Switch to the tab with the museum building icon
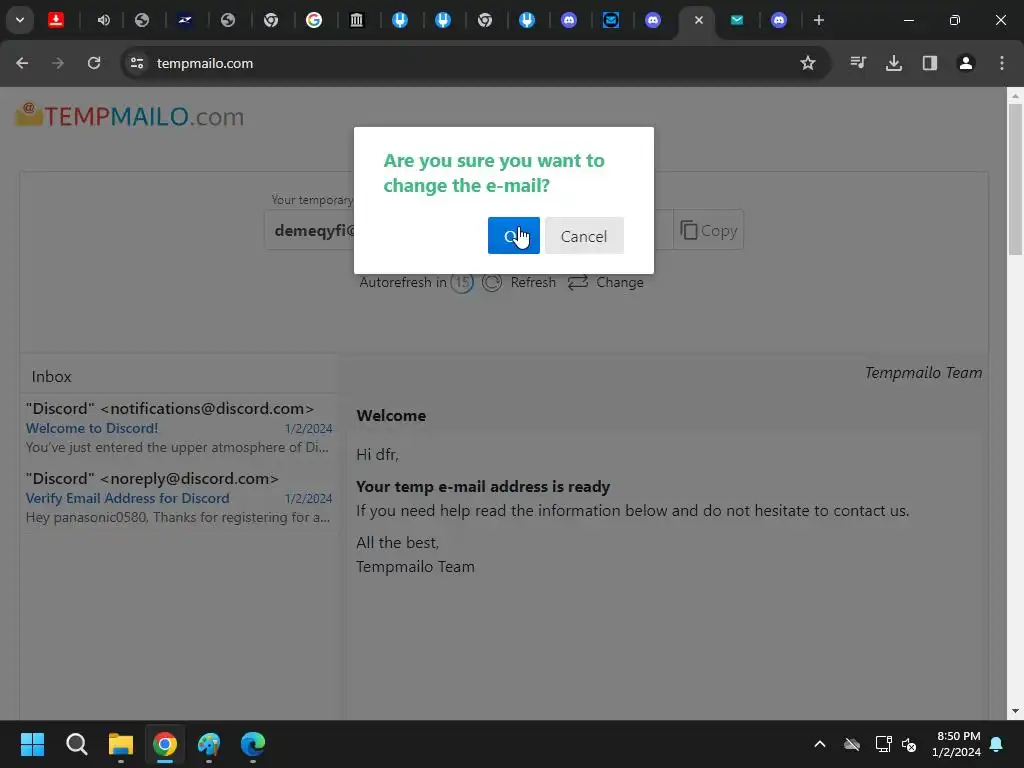Screen dimensions: 1024x768 tap(357, 20)
